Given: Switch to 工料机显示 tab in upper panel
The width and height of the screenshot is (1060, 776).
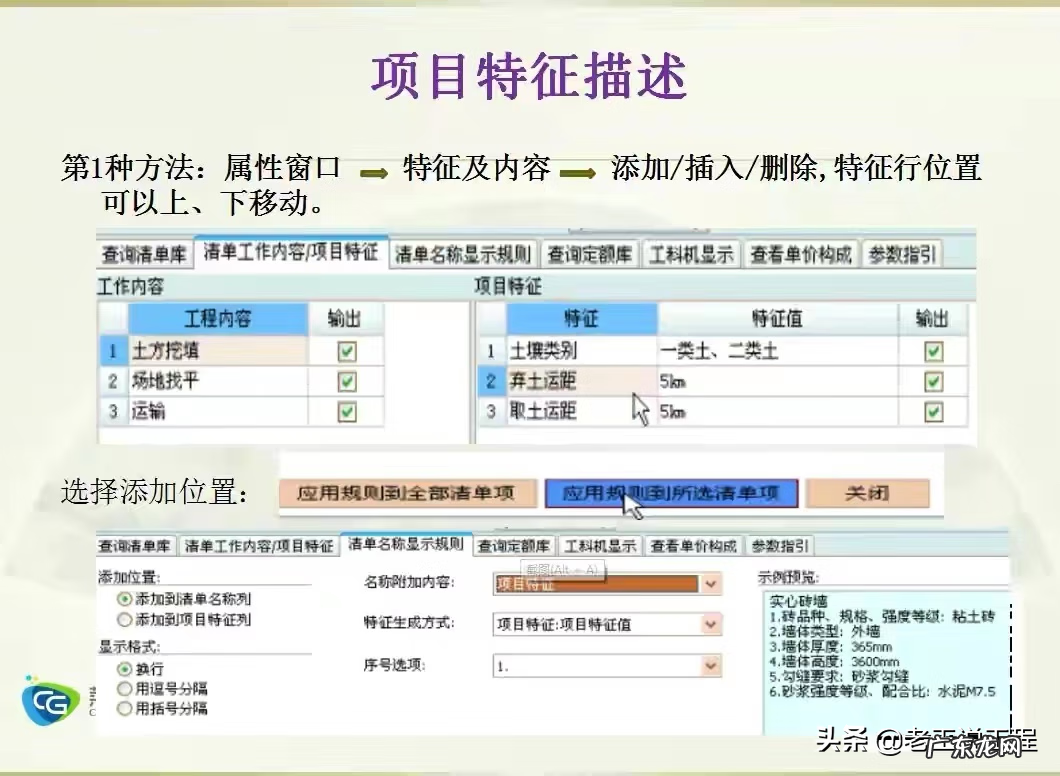Looking at the screenshot, I should point(692,254).
